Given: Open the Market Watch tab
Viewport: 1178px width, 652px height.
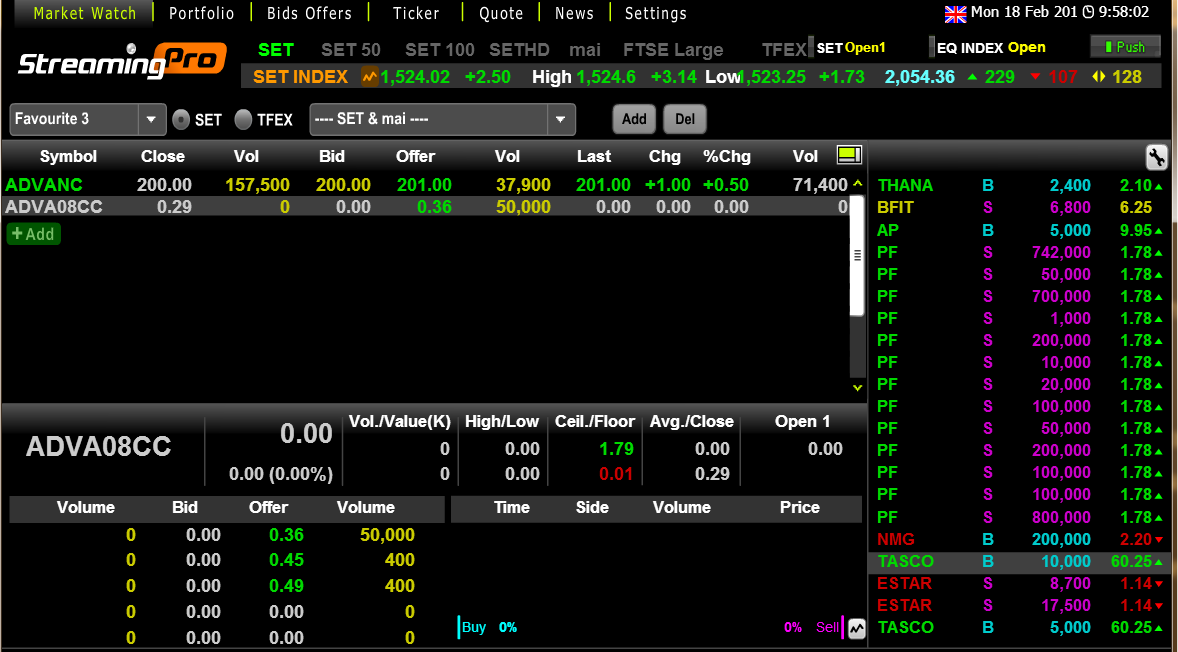Looking at the screenshot, I should tap(85, 13).
